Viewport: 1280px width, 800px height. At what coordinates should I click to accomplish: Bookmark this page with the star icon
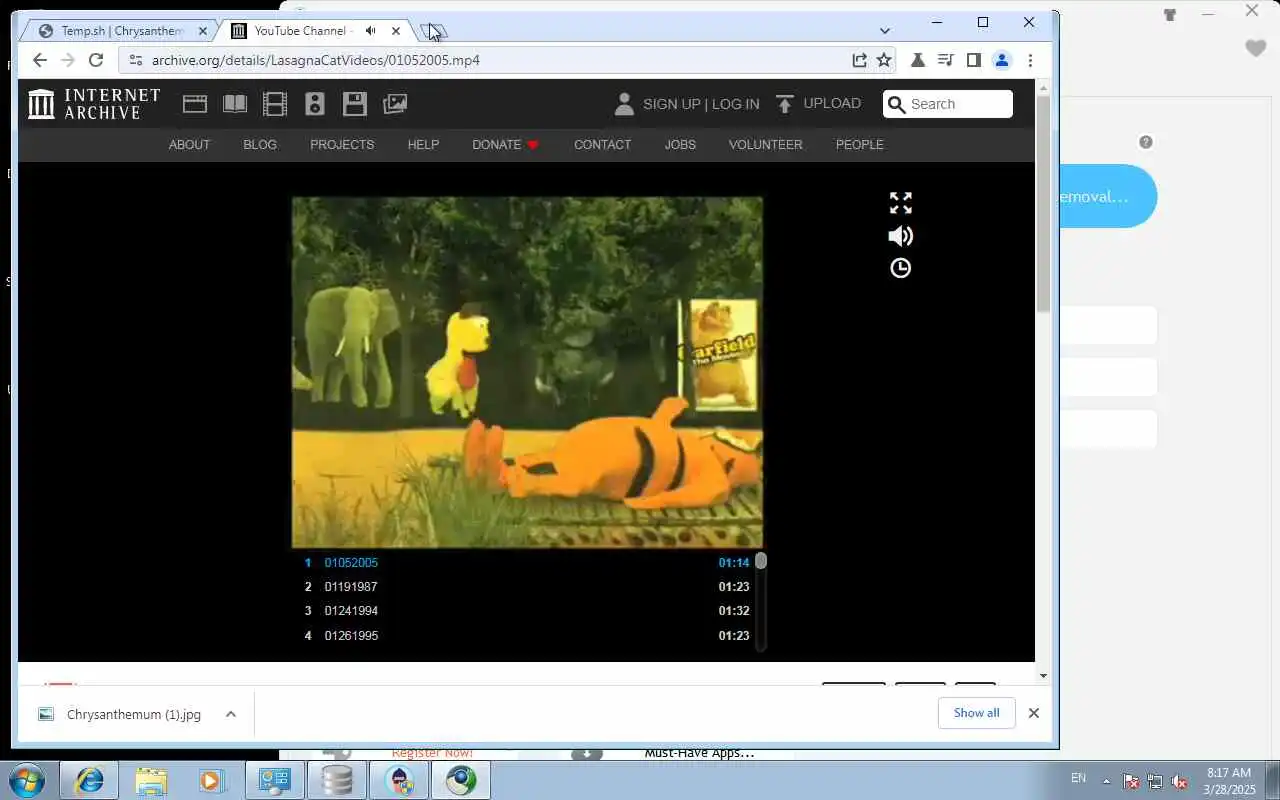click(x=884, y=60)
